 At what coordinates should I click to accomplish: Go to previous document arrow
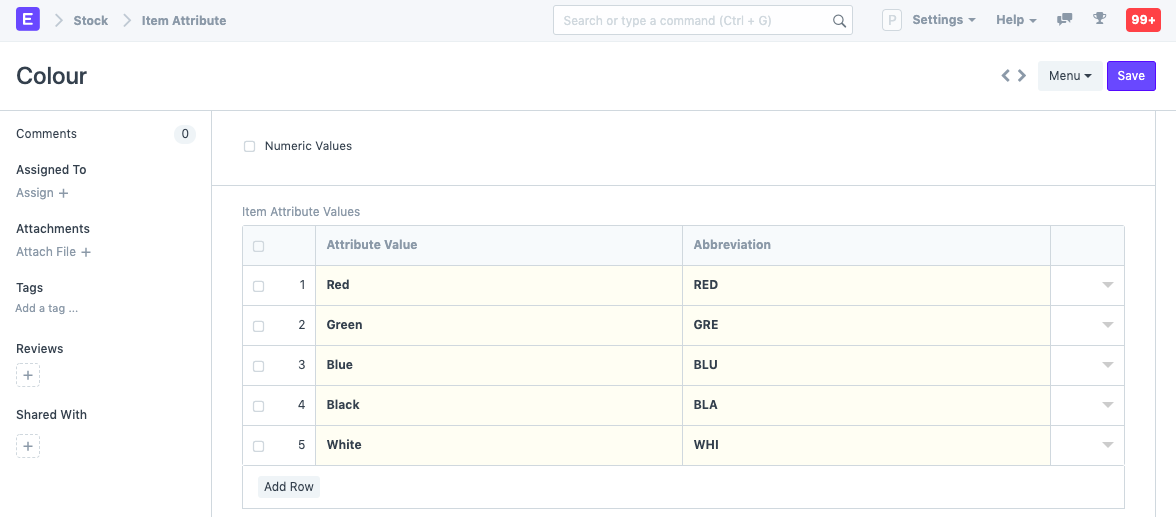click(1006, 75)
